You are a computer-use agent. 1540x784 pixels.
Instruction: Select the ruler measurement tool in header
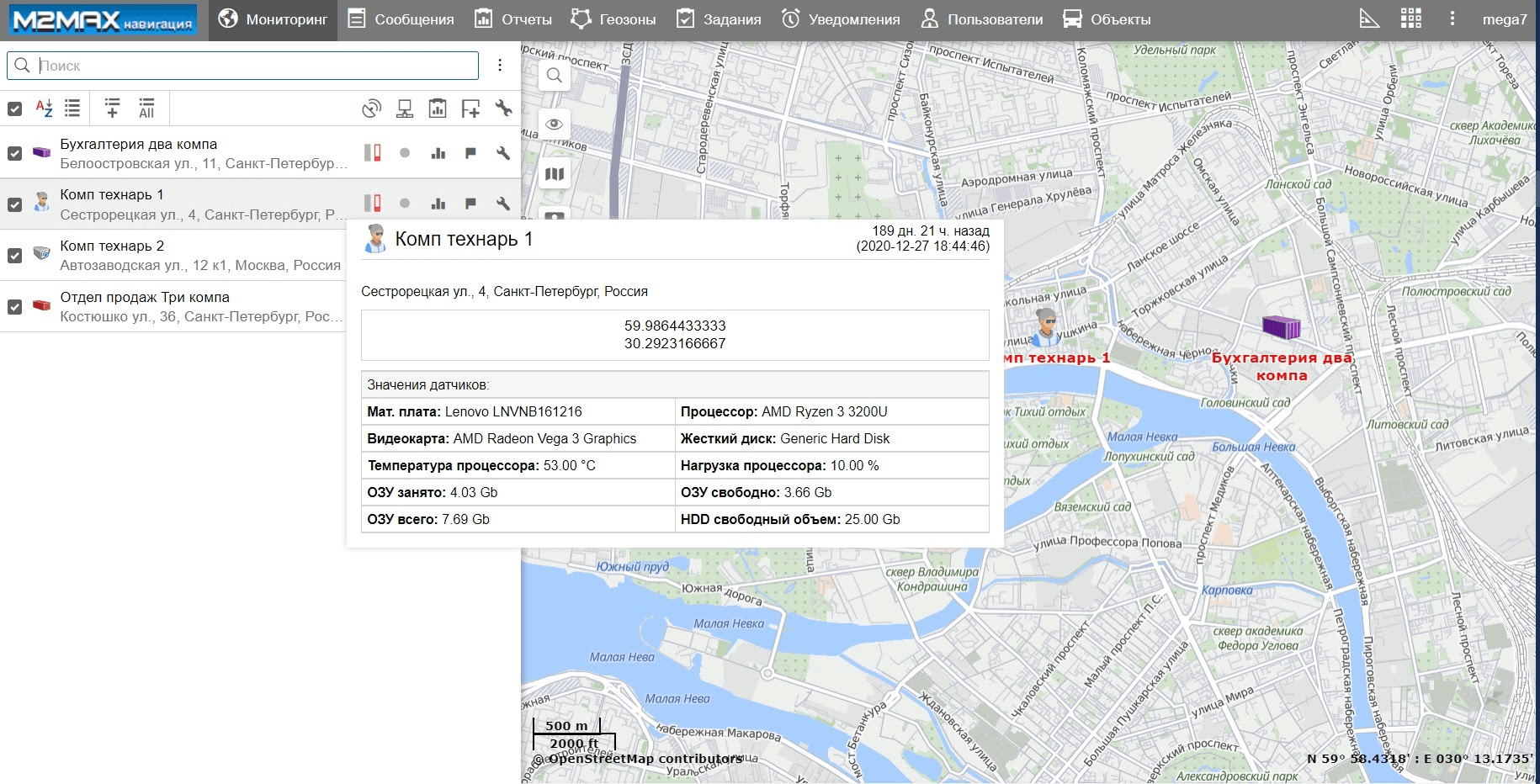(1369, 19)
